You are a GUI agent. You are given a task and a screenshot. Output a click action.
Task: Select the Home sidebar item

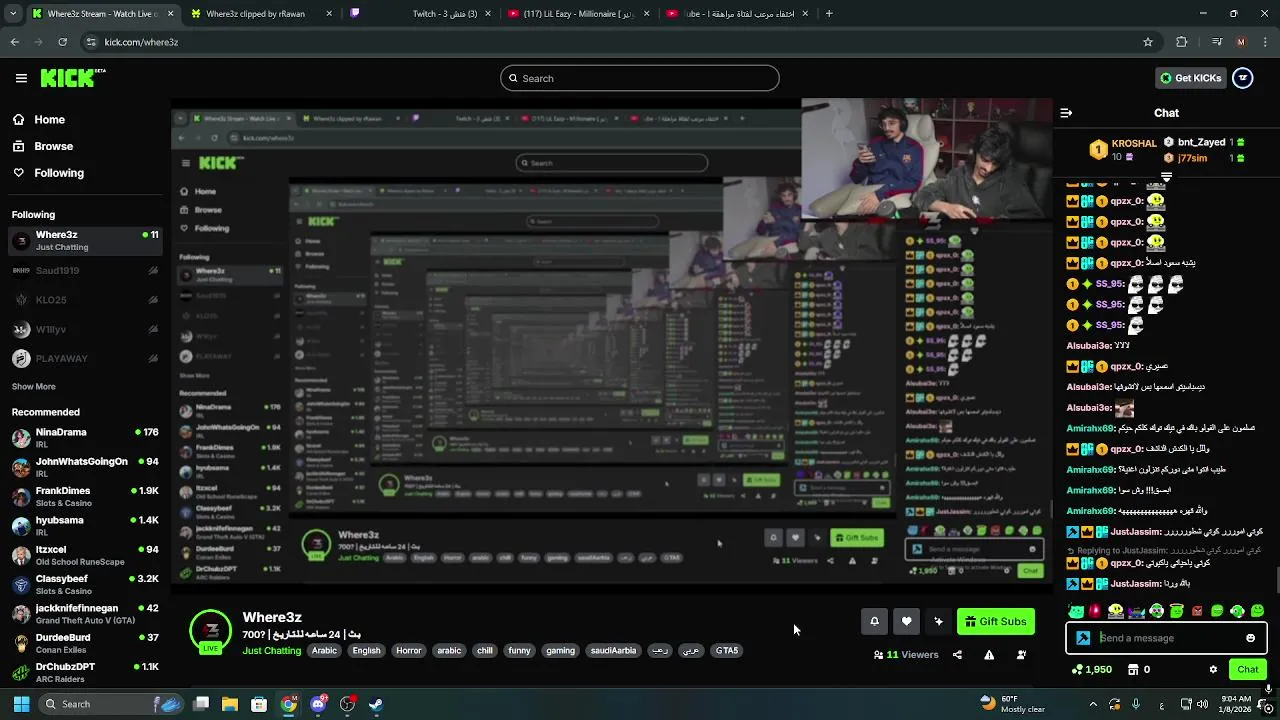83,120
